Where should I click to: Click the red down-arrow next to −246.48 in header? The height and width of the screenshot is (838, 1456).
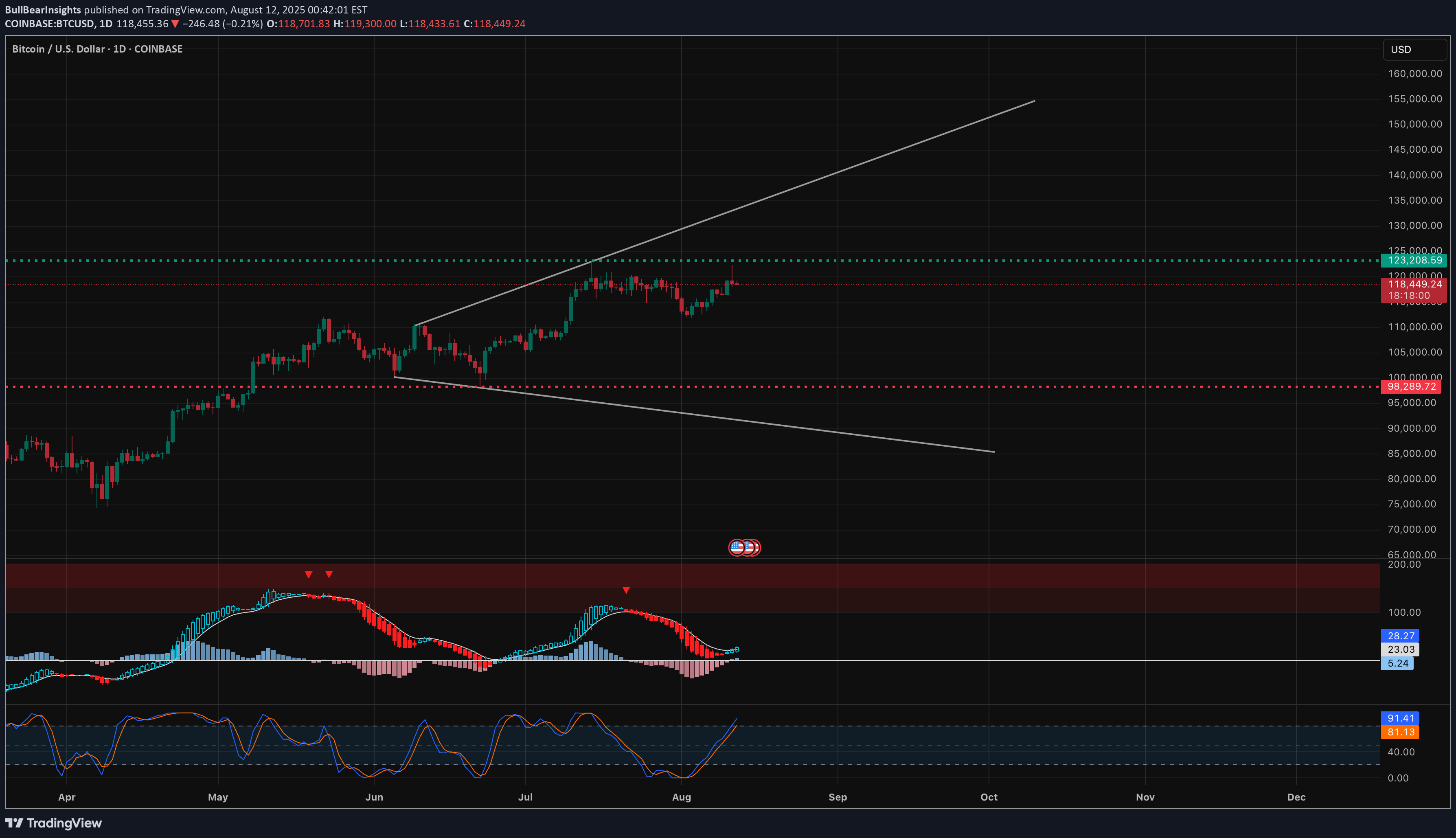(175, 24)
